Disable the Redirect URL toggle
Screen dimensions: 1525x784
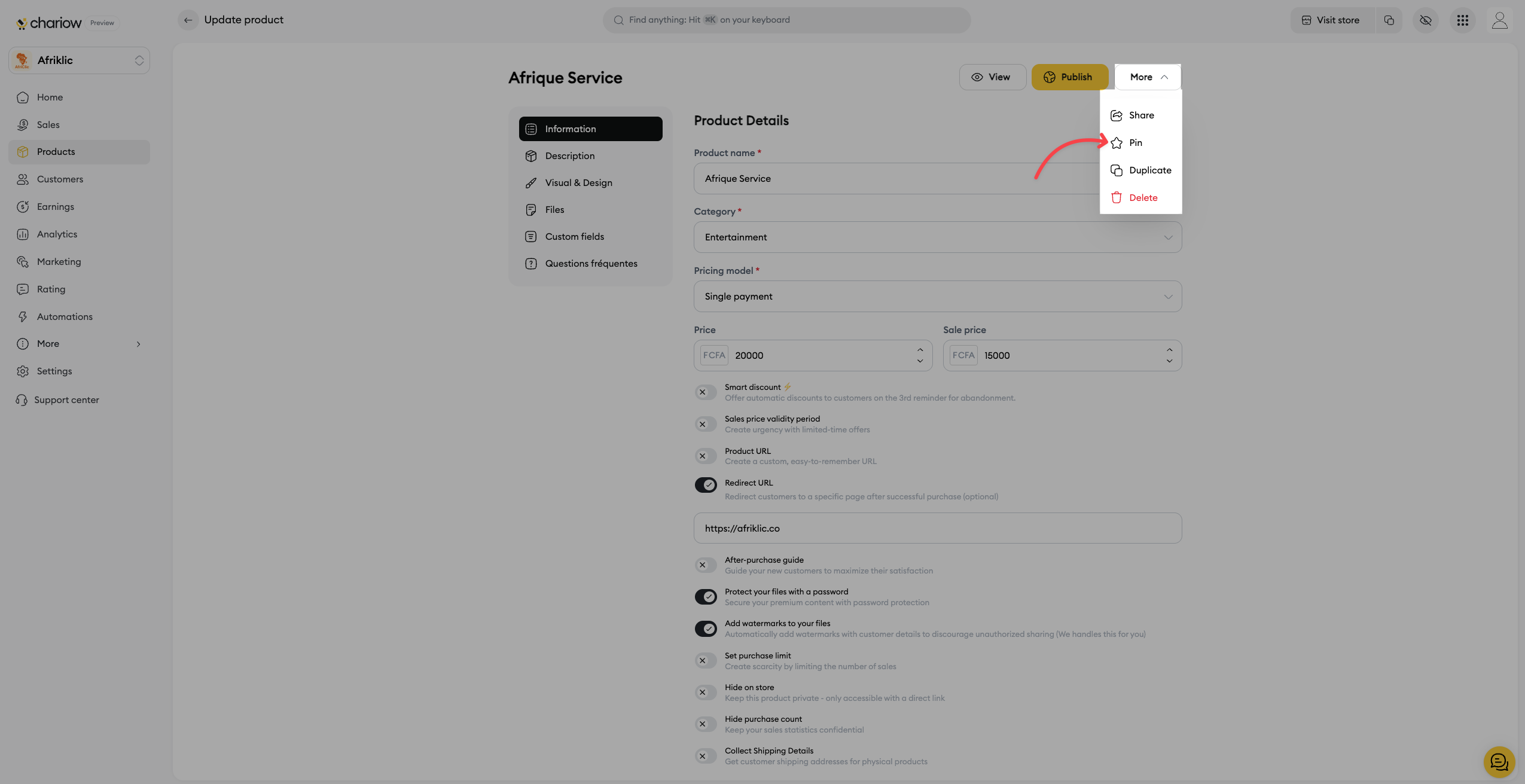tap(706, 484)
